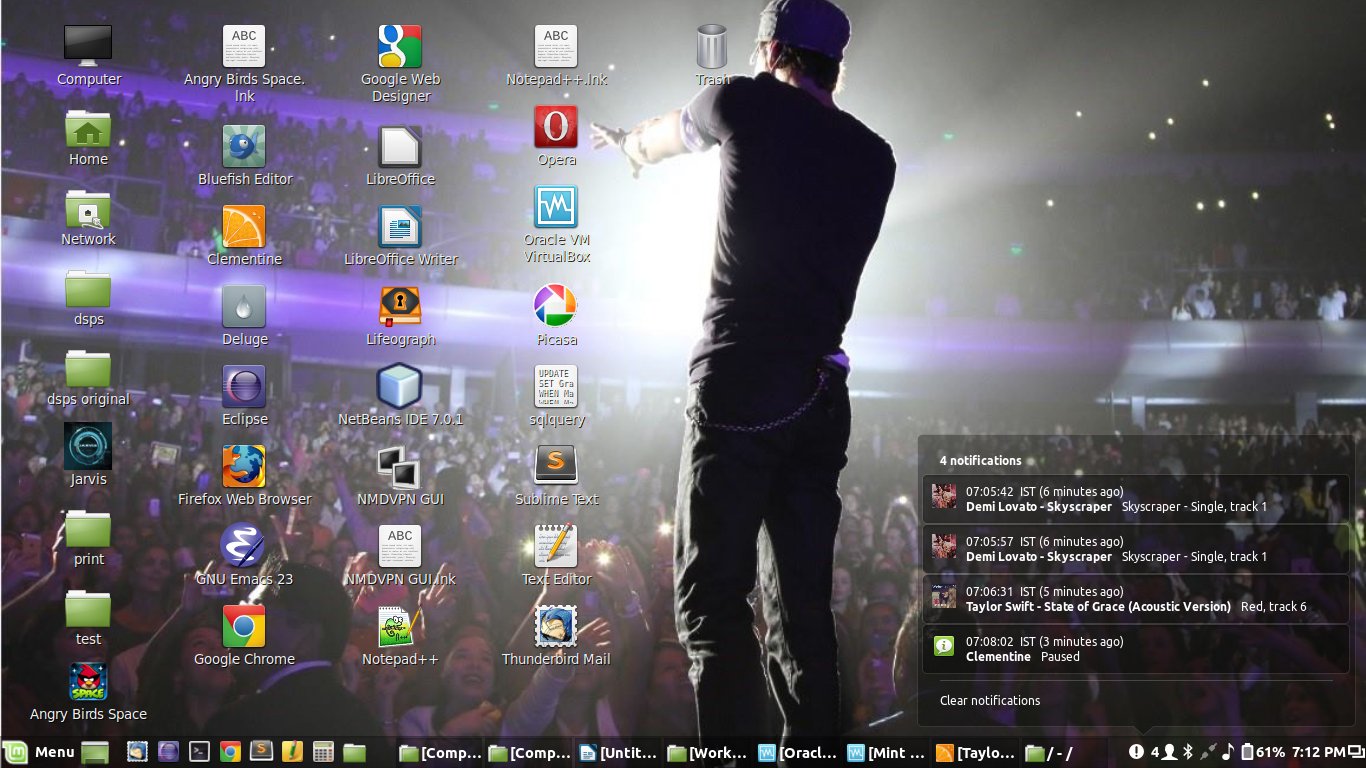Click the Terminal launcher in the panel
The width and height of the screenshot is (1366, 768).
200,752
